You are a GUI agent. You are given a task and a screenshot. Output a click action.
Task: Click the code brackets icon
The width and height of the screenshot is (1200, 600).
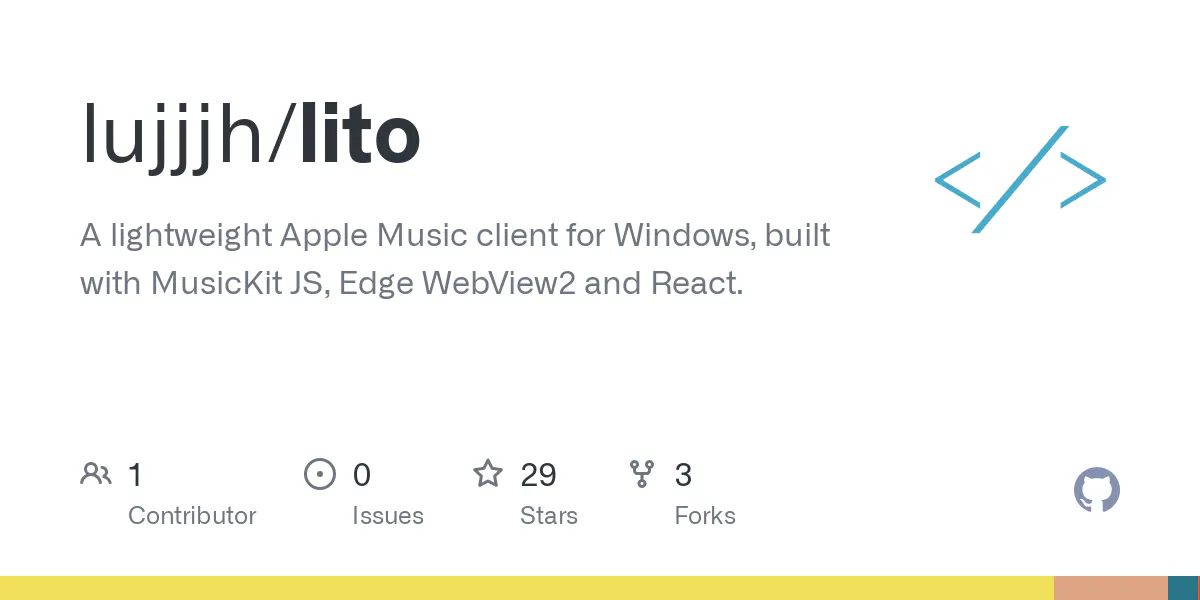click(1020, 180)
